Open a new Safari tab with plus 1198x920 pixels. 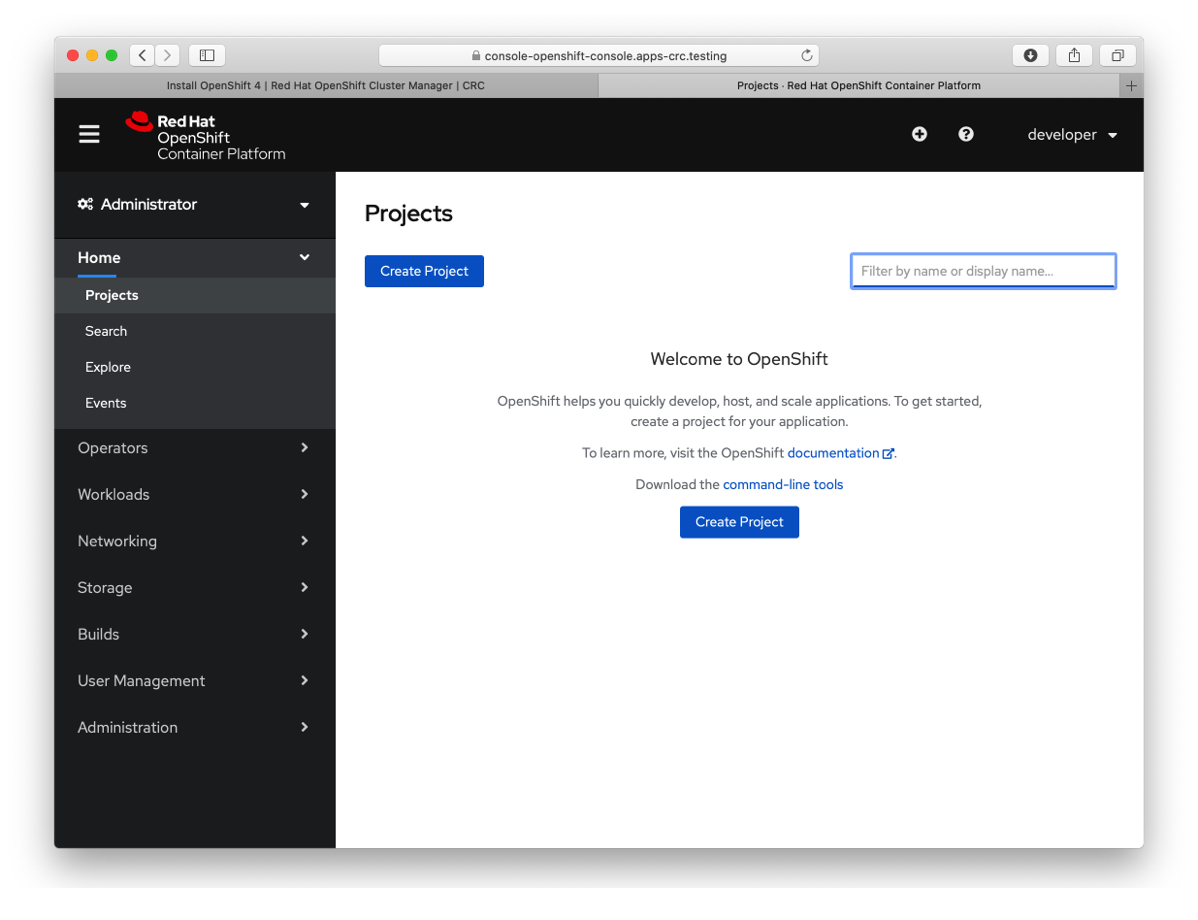coord(1131,86)
